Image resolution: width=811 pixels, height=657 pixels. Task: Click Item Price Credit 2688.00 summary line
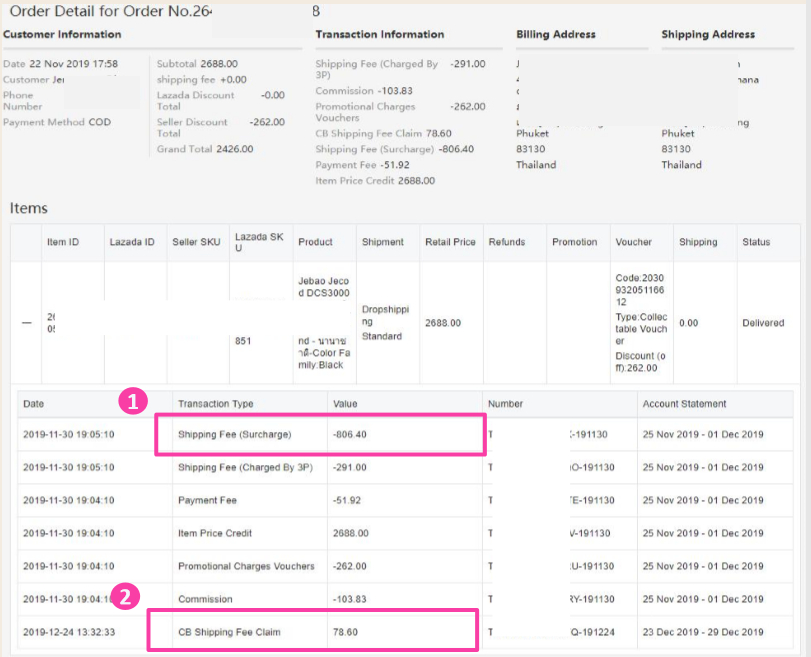[x=375, y=181]
